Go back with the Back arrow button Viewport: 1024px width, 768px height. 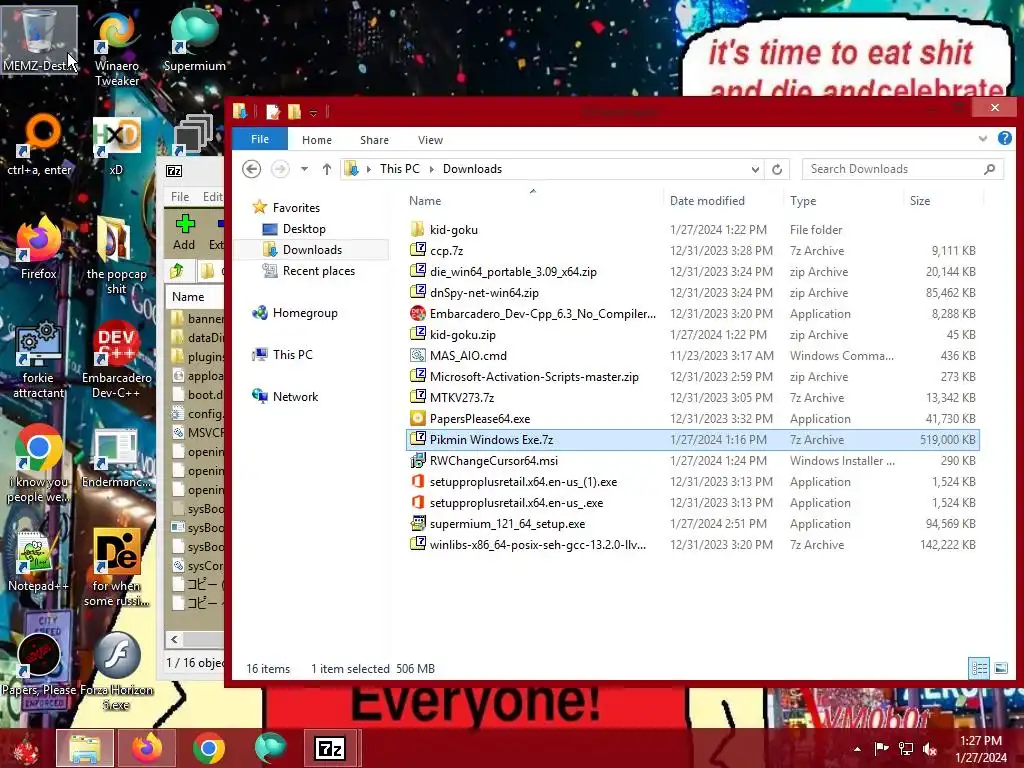point(251,169)
